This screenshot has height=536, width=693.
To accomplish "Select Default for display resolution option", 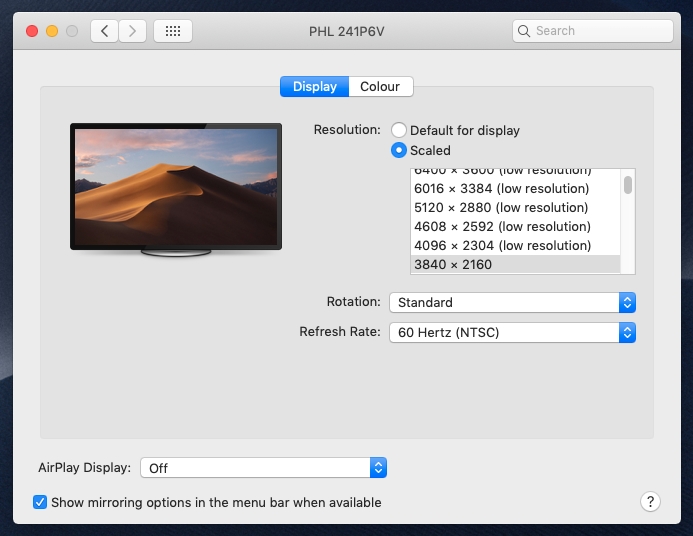I will pyautogui.click(x=399, y=130).
